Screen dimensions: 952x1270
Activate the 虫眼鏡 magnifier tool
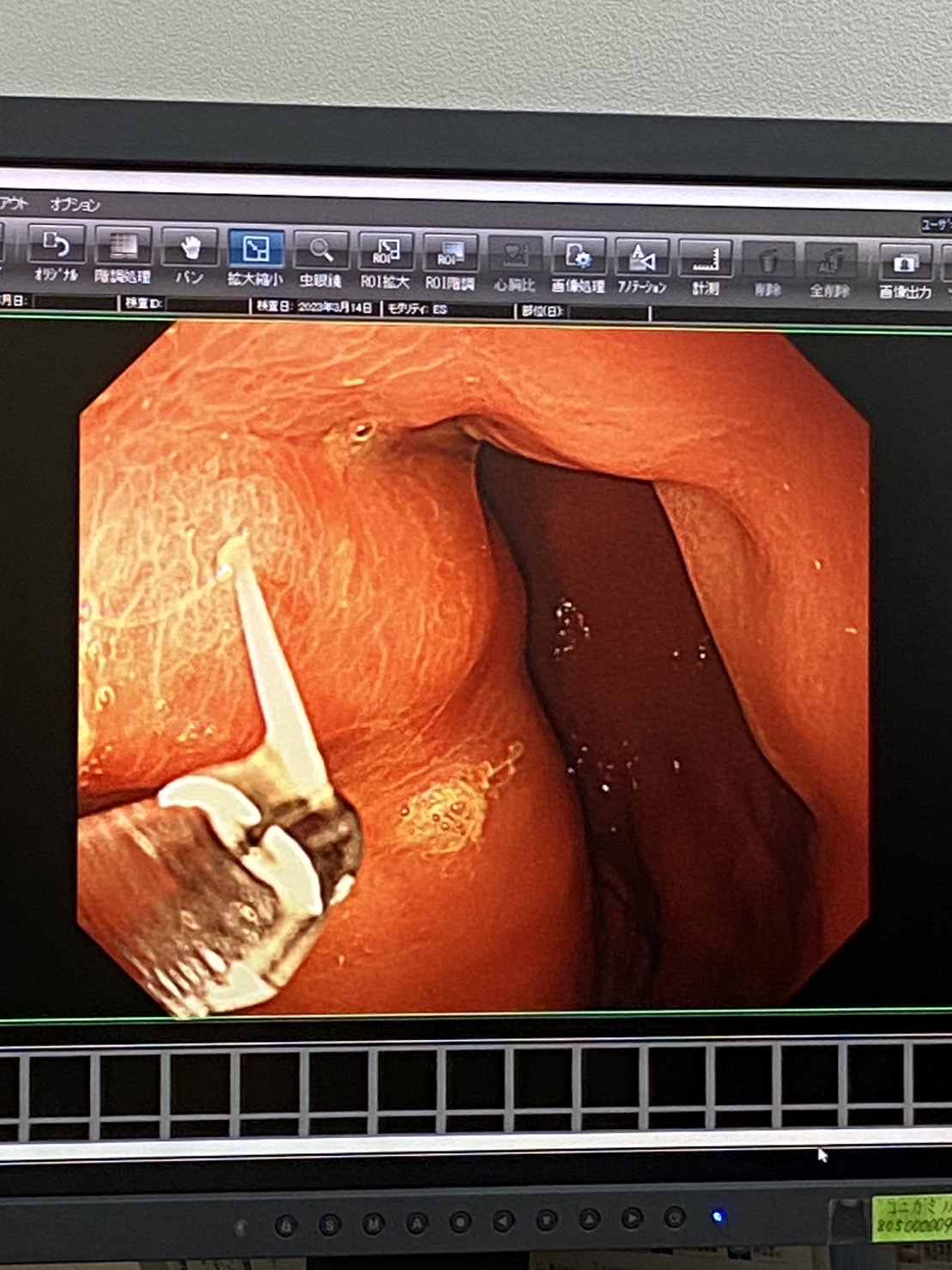pos(320,252)
